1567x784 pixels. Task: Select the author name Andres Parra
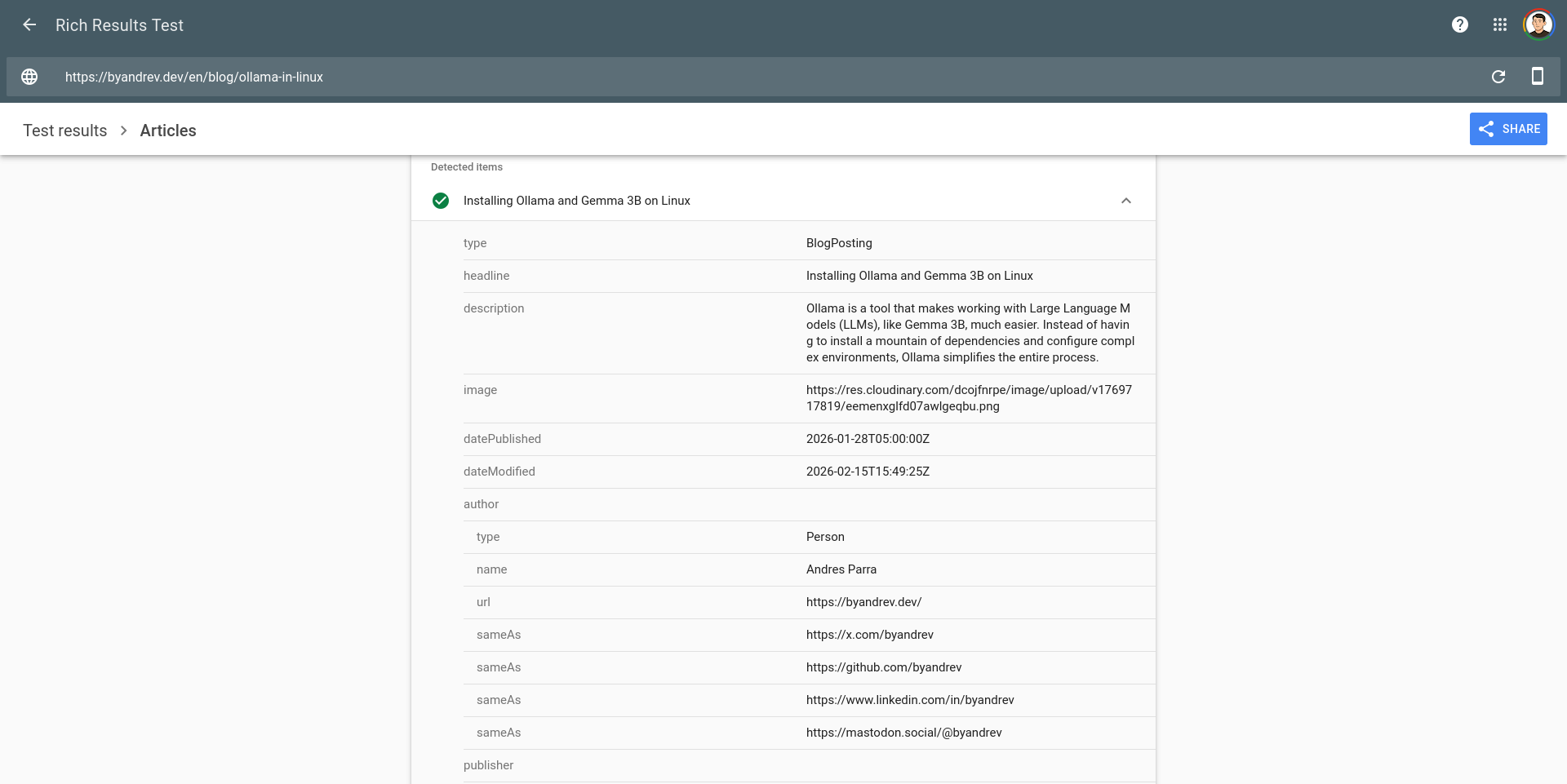tap(841, 569)
